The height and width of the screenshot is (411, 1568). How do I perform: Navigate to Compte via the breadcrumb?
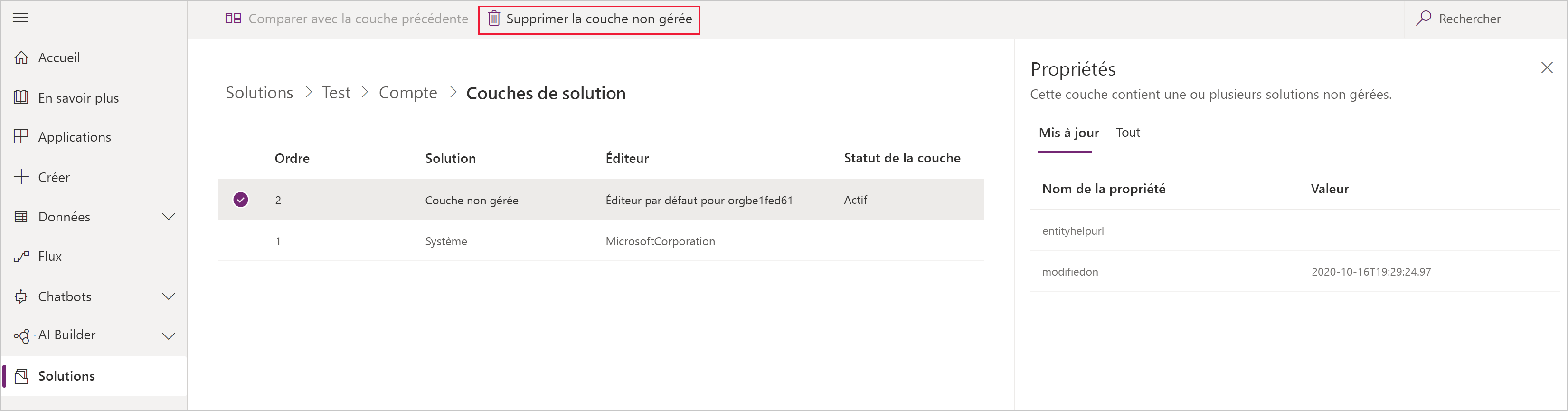[x=408, y=93]
